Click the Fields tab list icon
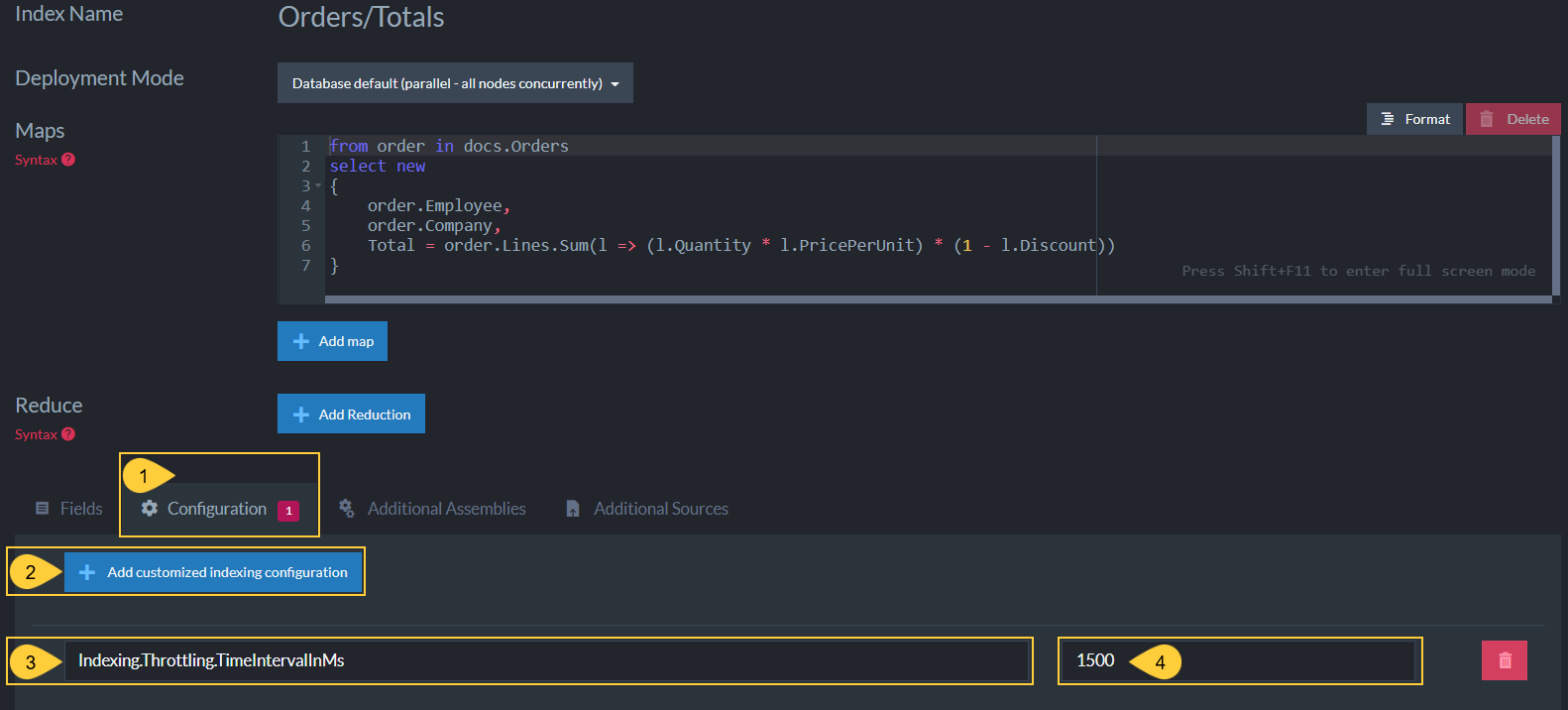1568x710 pixels. (42, 509)
